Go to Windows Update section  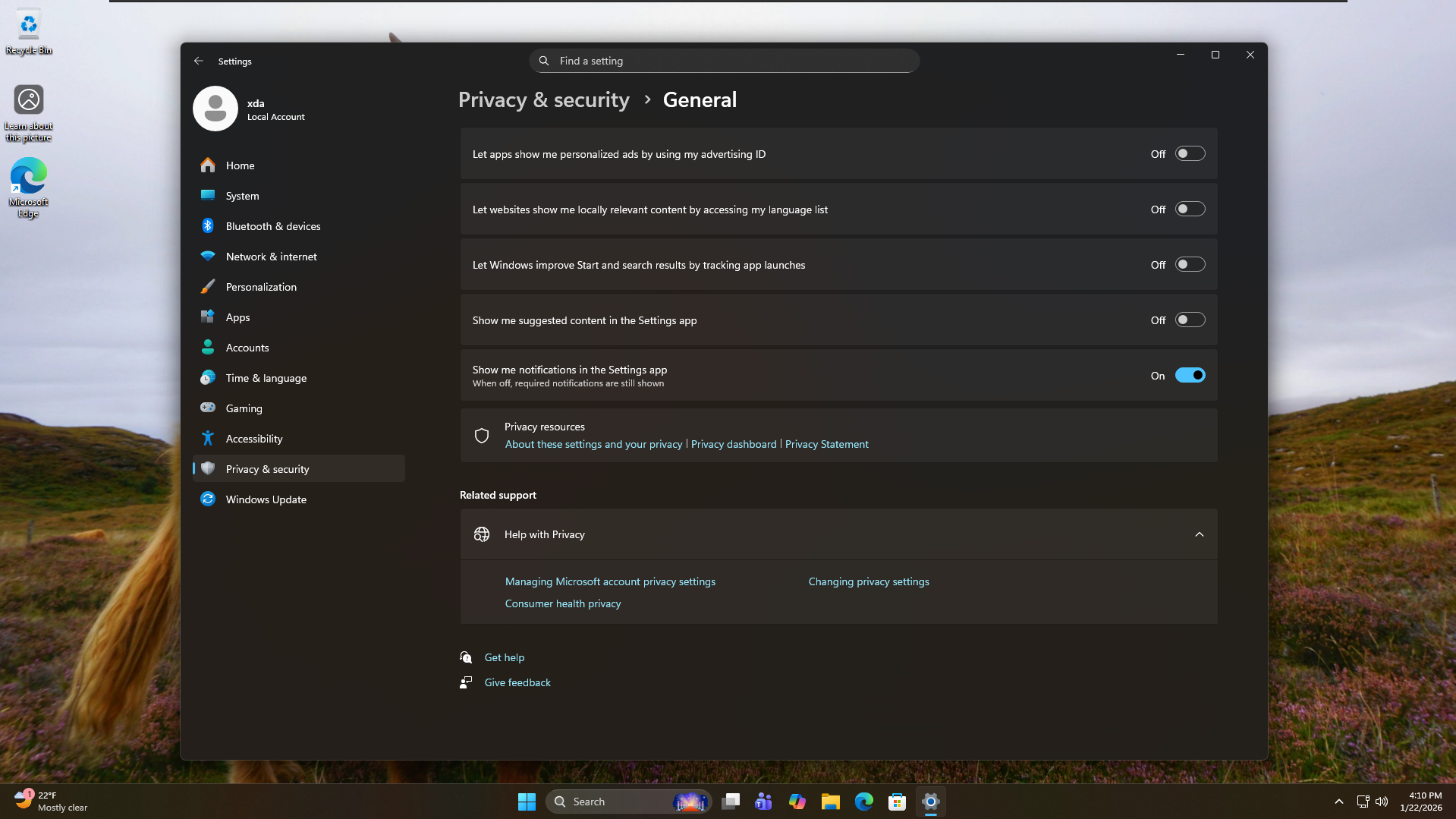coord(299,499)
